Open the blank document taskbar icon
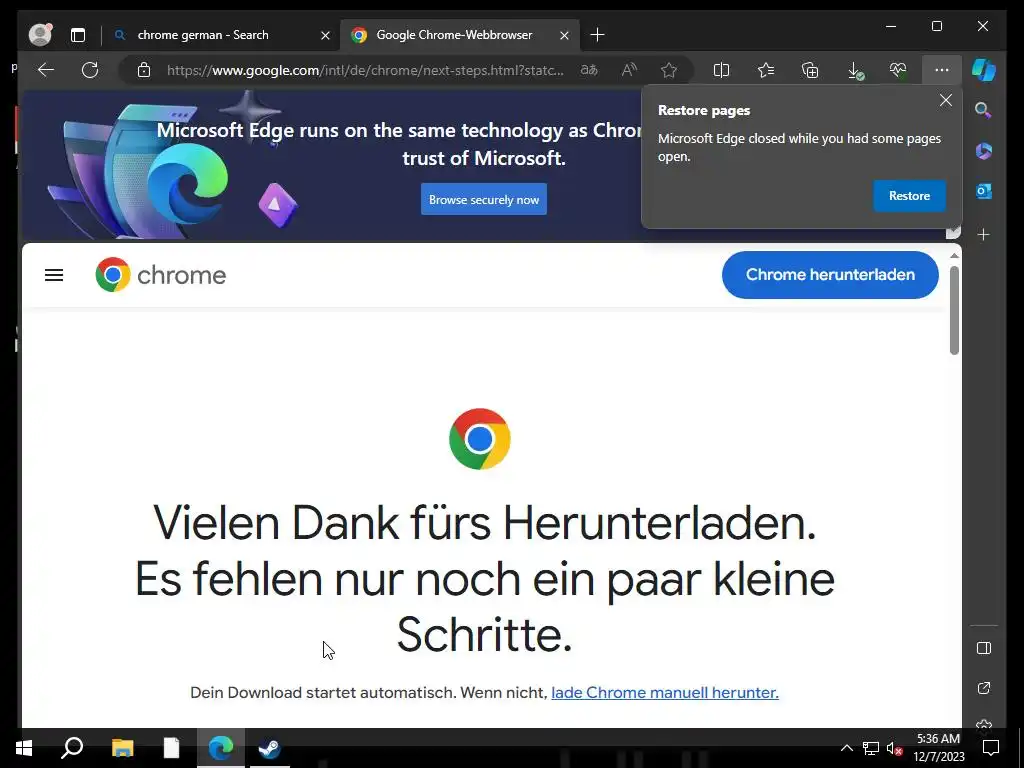Viewport: 1024px width, 768px height. pyautogui.click(x=171, y=748)
